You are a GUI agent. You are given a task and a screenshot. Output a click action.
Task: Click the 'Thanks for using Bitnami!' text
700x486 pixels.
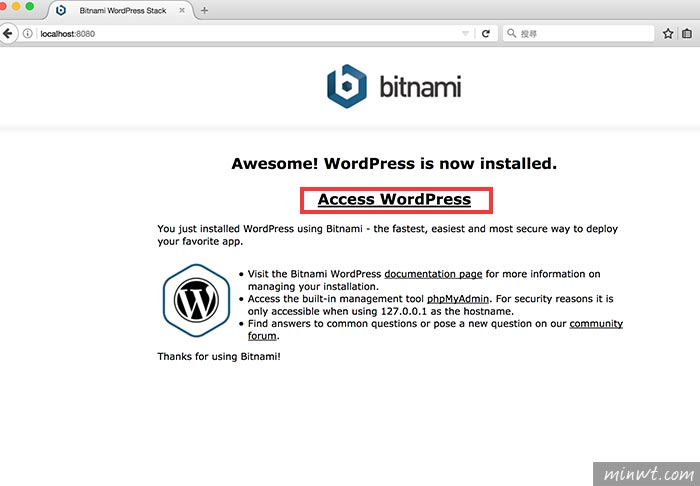click(x=219, y=357)
